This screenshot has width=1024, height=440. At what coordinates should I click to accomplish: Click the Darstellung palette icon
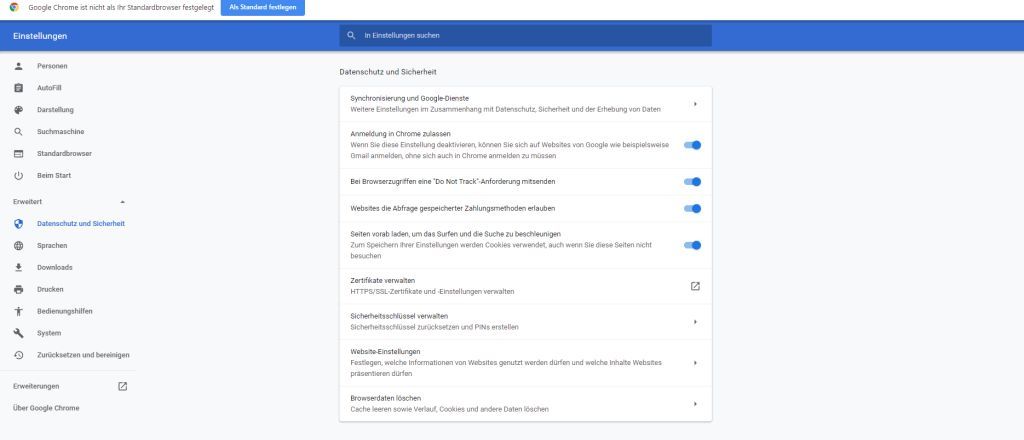pos(18,110)
